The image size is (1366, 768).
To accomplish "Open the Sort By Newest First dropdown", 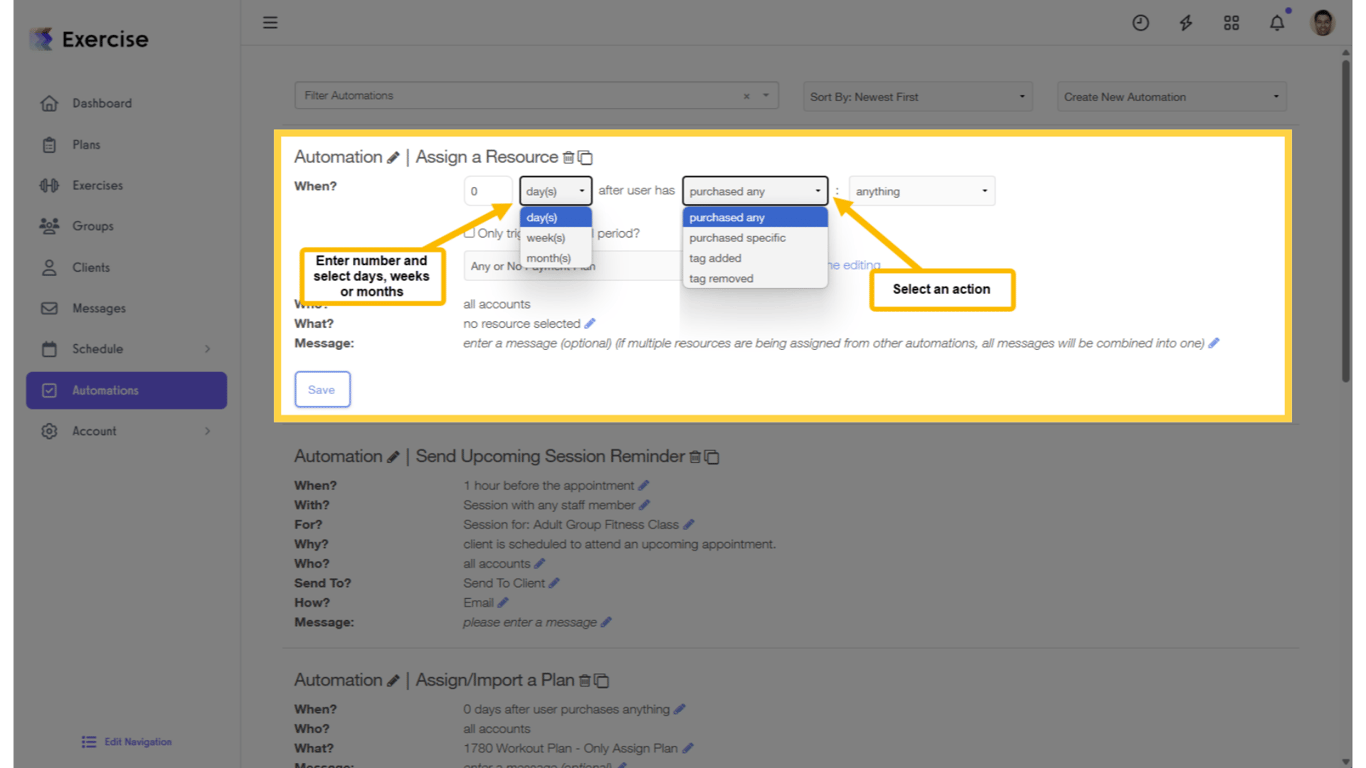I will pyautogui.click(x=916, y=96).
